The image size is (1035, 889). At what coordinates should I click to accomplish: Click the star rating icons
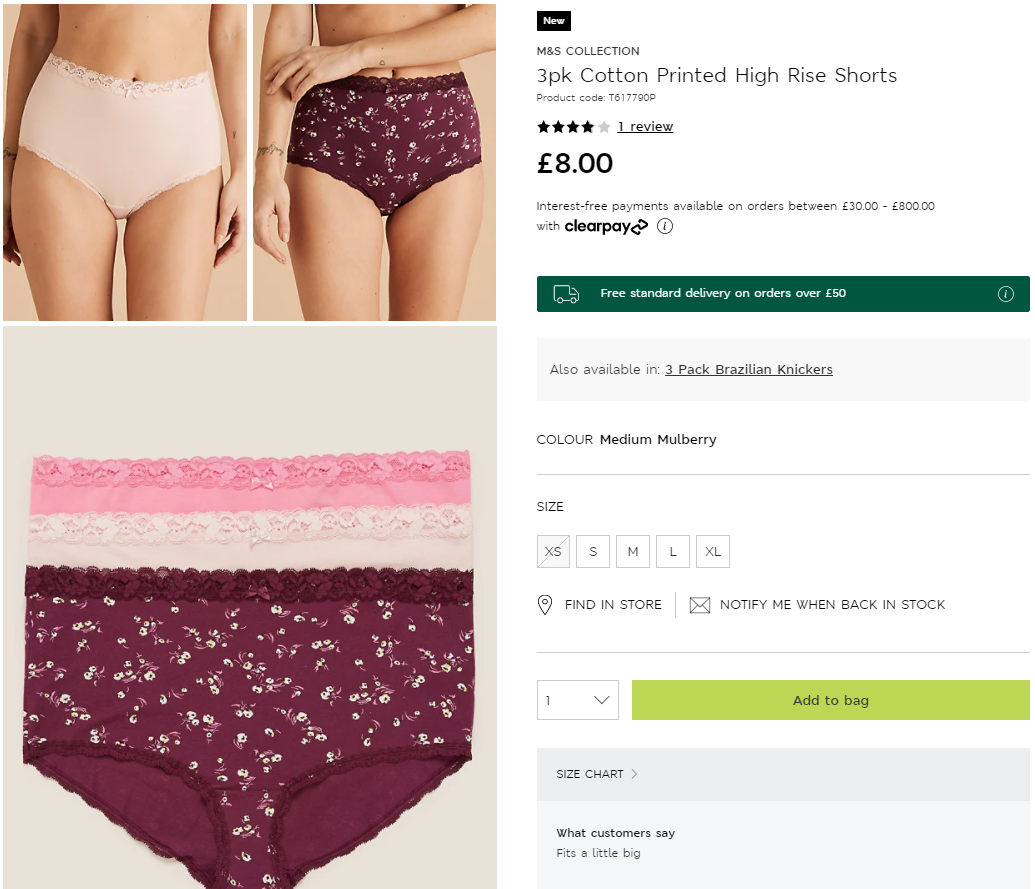click(x=573, y=127)
